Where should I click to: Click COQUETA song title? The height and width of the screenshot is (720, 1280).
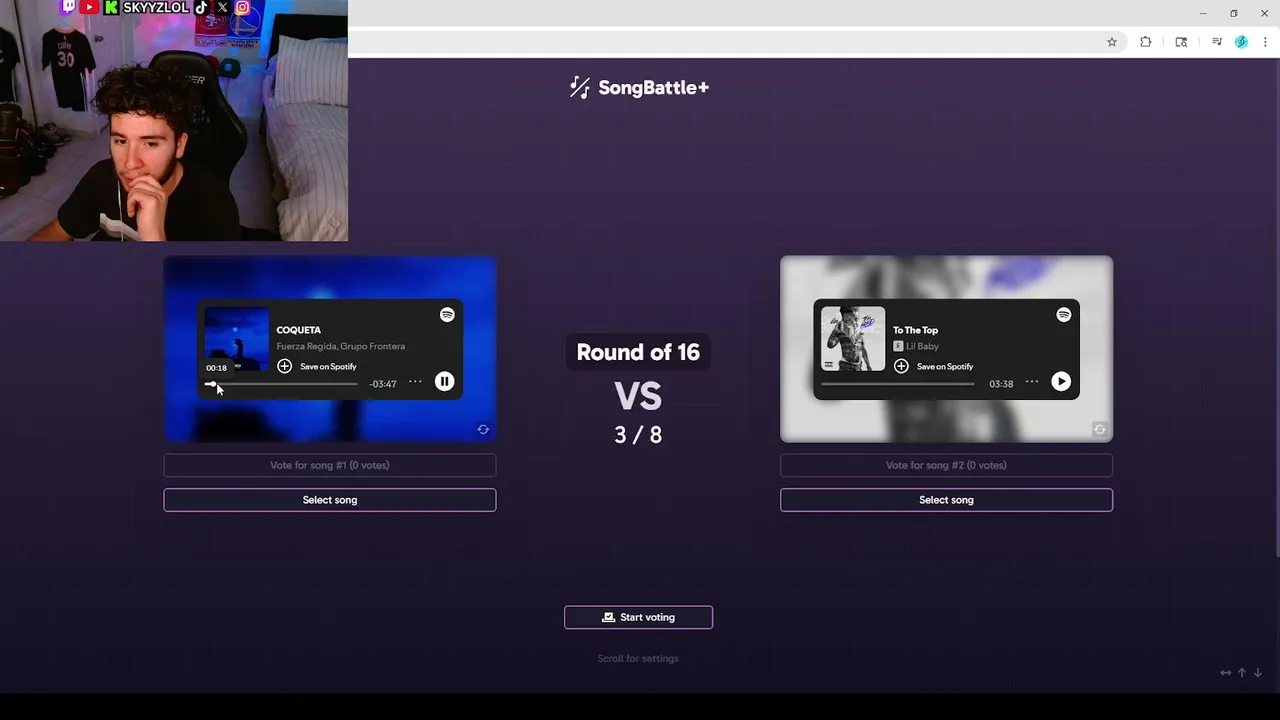[298, 330]
